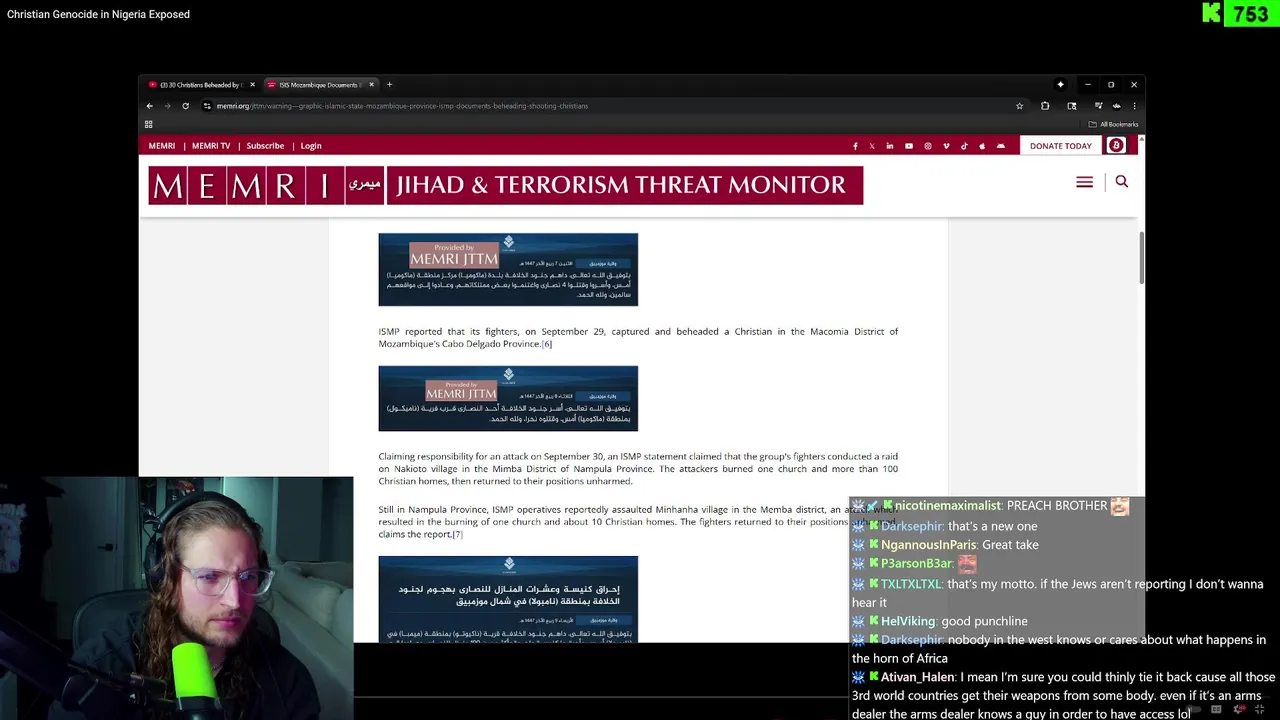Viewport: 1280px width, 720px height.
Task: Click the page vertical scrollbar thumb
Action: (1141, 258)
